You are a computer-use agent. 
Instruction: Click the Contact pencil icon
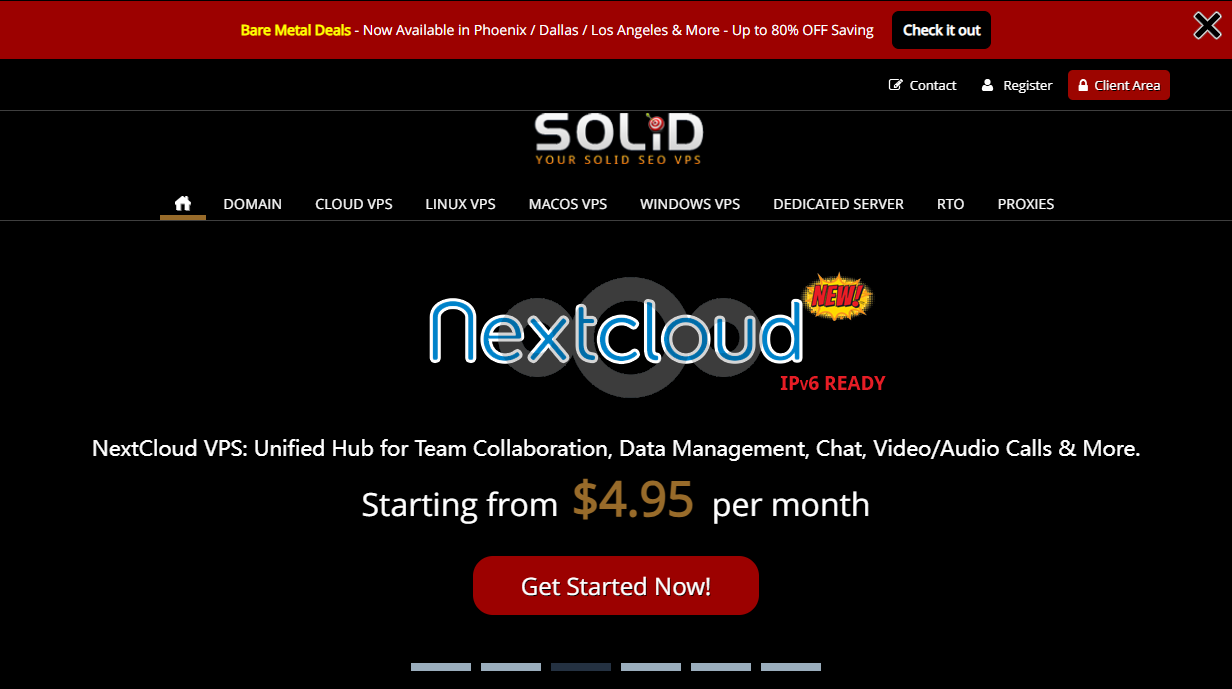[896, 85]
